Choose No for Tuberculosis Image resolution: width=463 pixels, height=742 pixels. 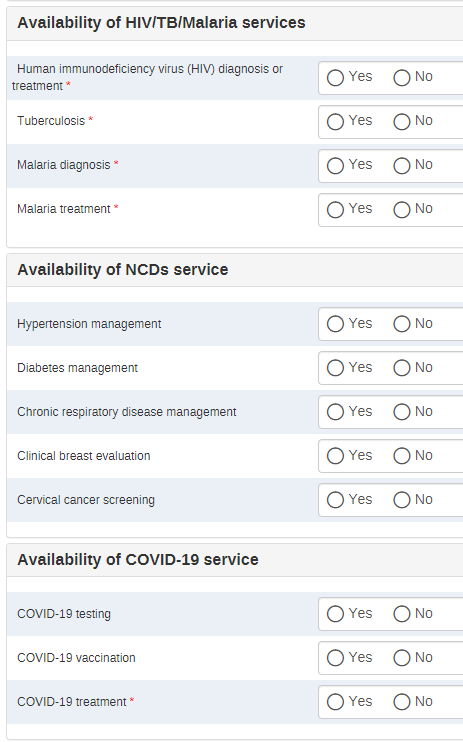point(401,122)
